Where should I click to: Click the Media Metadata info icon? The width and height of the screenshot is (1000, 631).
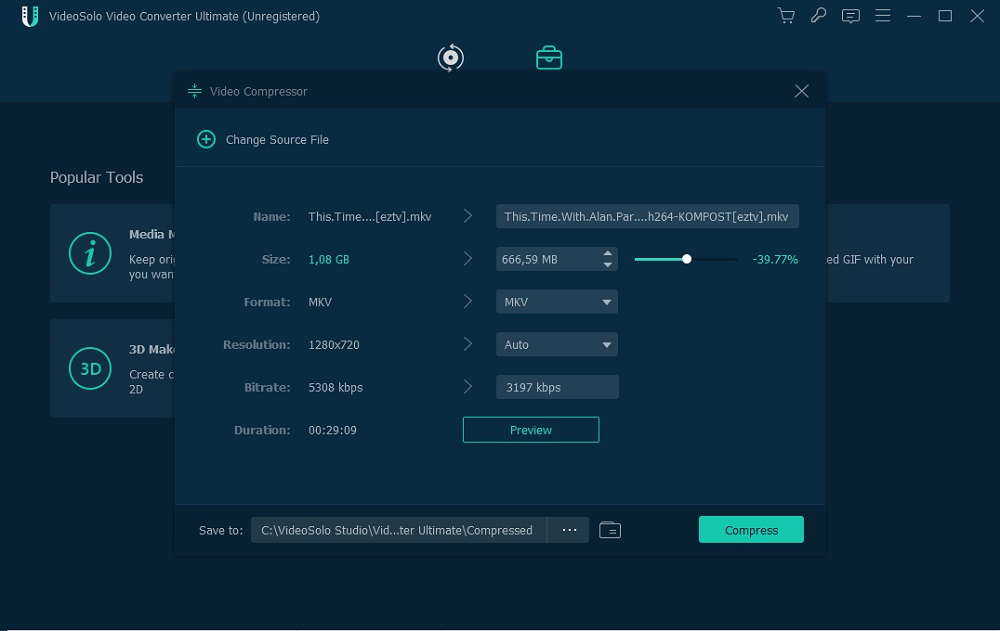tap(90, 253)
